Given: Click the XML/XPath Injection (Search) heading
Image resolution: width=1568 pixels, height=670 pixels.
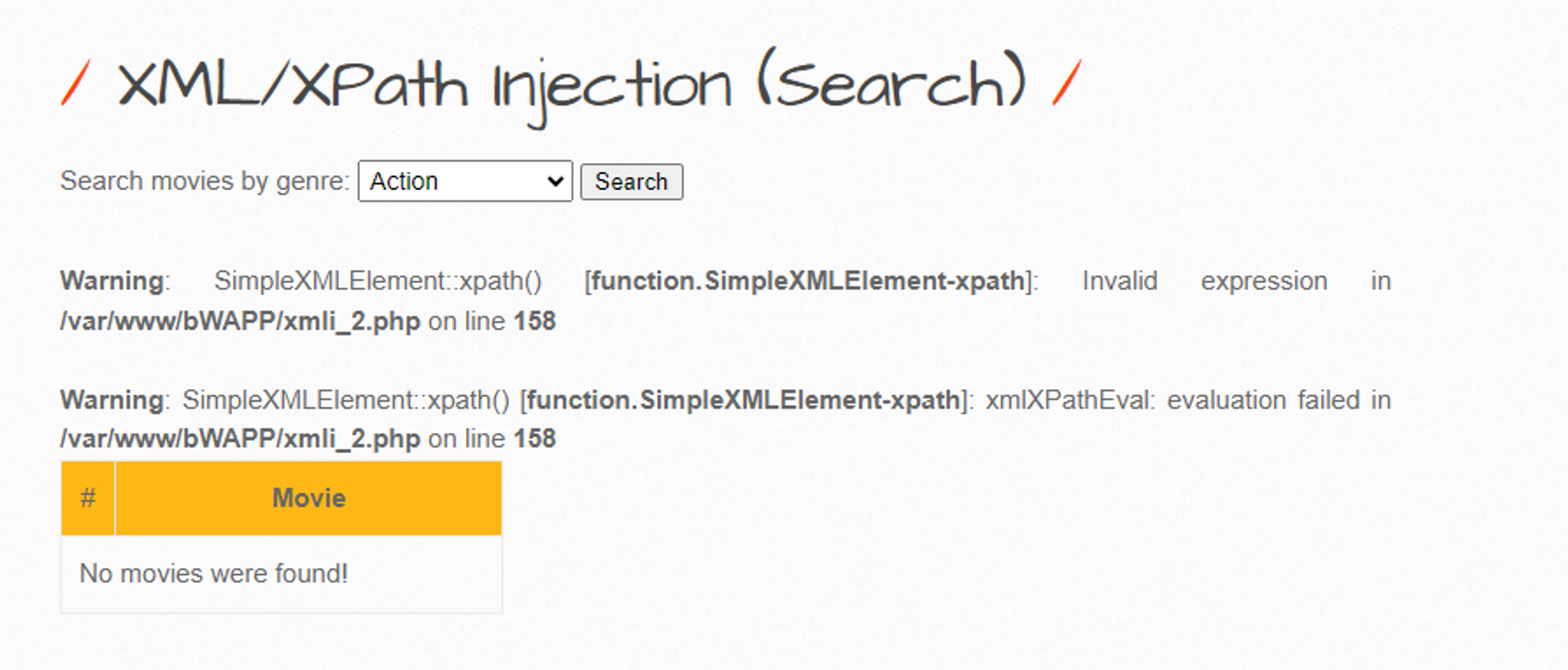Looking at the screenshot, I should coord(572,86).
